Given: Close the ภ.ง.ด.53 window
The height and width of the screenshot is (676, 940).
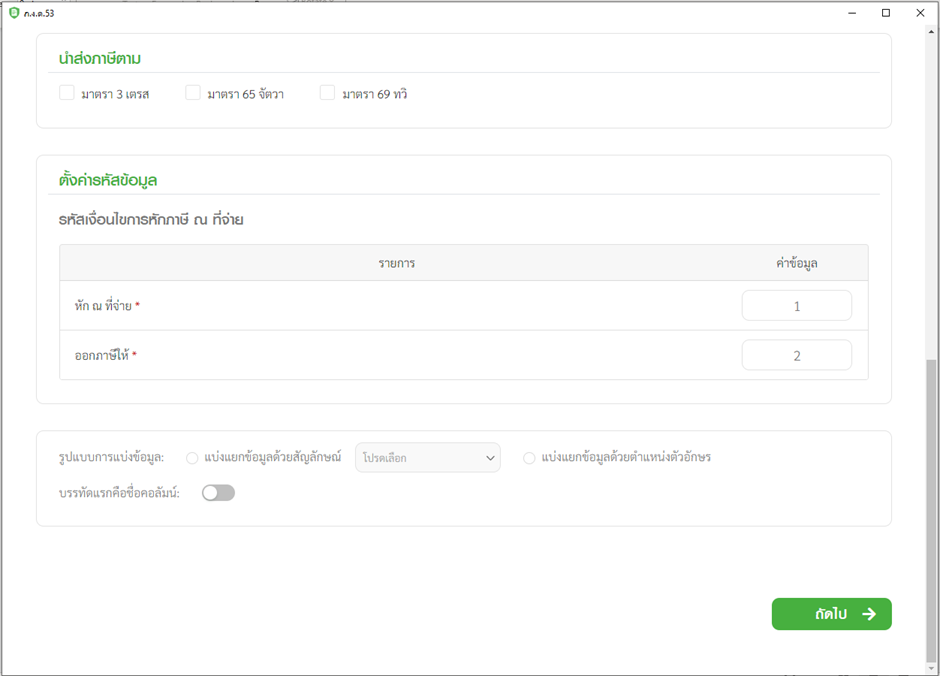Looking at the screenshot, I should click(920, 13).
